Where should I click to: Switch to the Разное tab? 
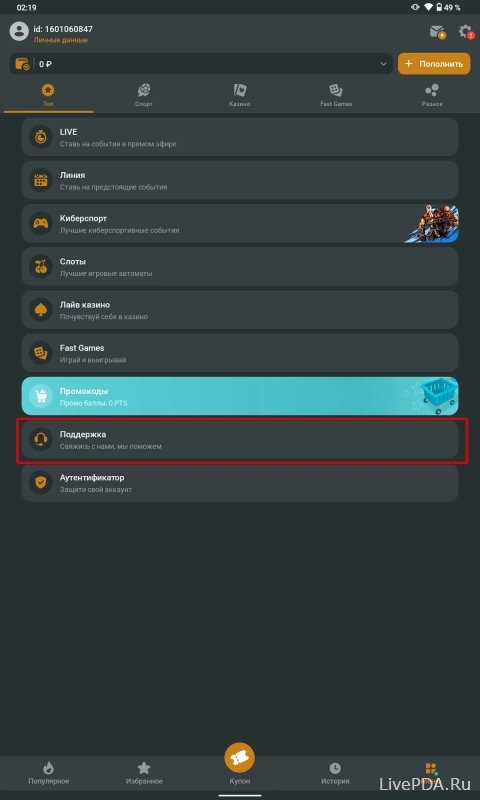432,95
